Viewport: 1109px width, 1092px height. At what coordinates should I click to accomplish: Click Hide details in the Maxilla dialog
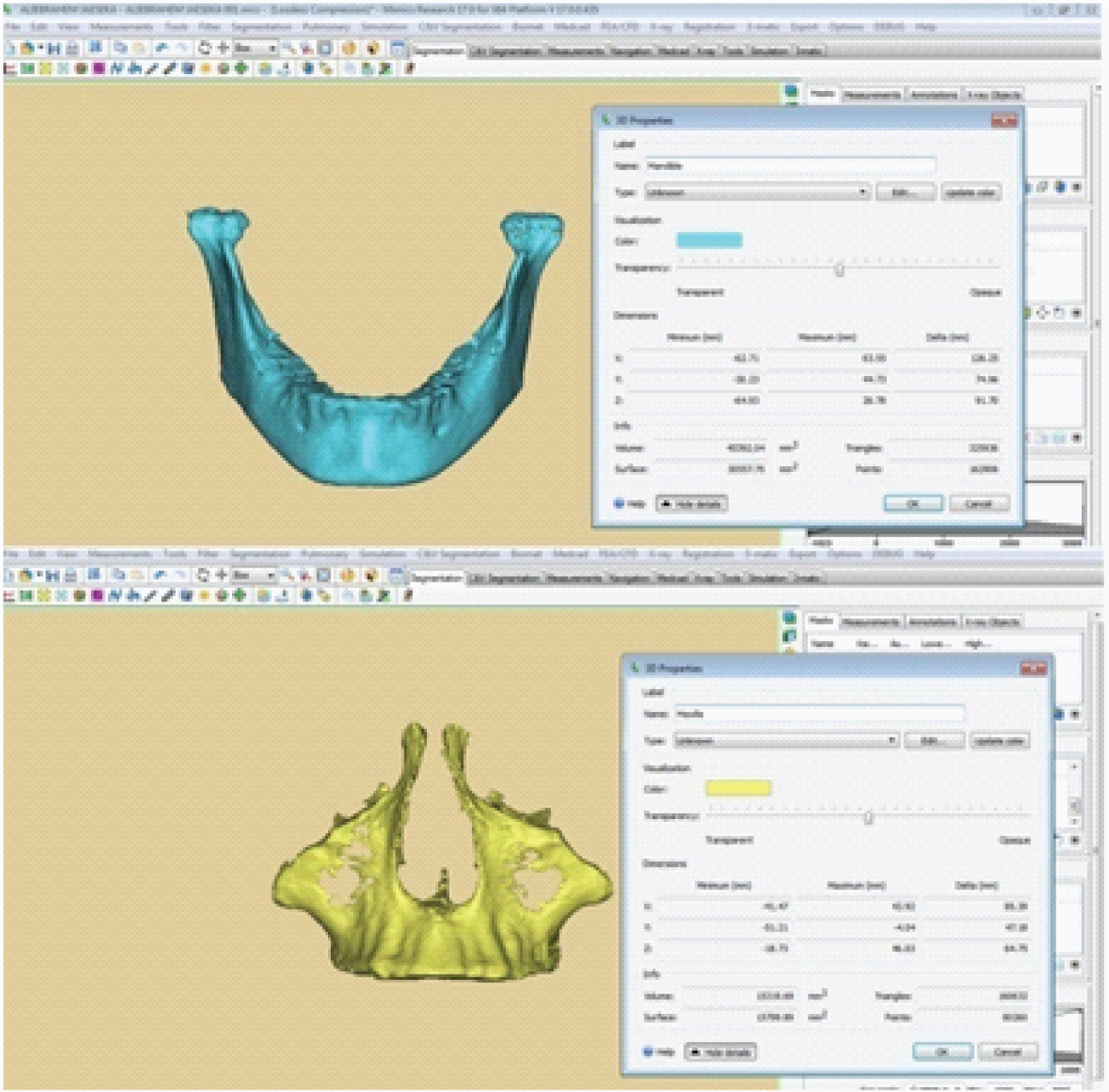pyautogui.click(x=720, y=1052)
